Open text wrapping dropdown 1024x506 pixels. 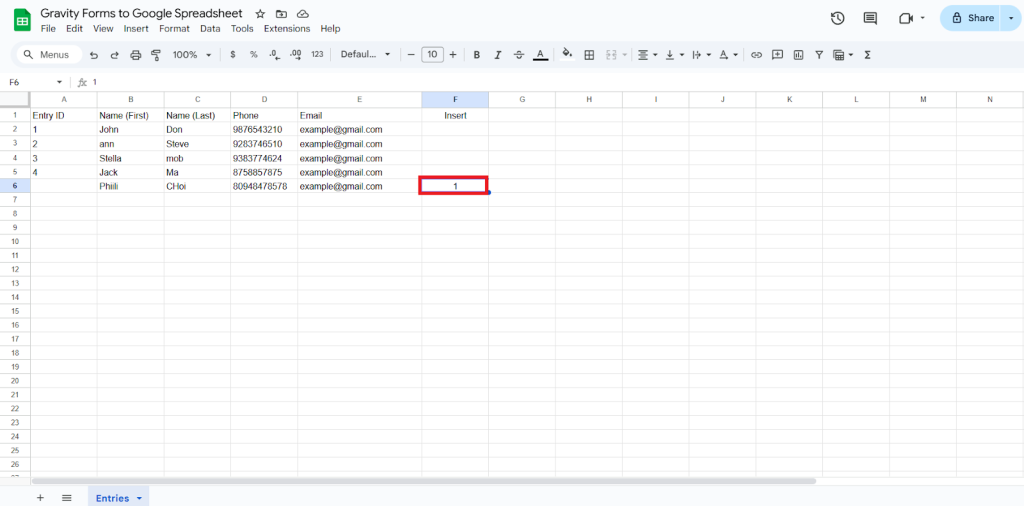(x=701, y=55)
